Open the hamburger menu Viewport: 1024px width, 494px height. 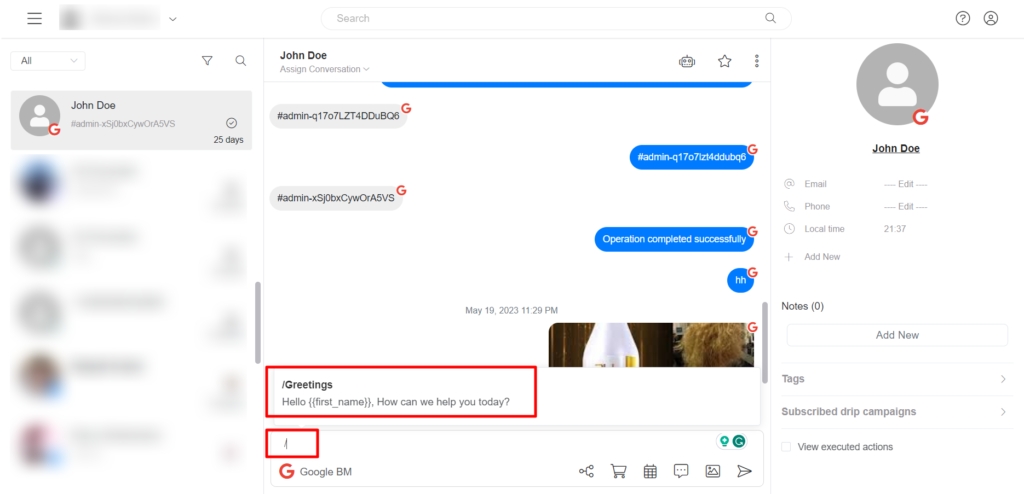tap(35, 18)
